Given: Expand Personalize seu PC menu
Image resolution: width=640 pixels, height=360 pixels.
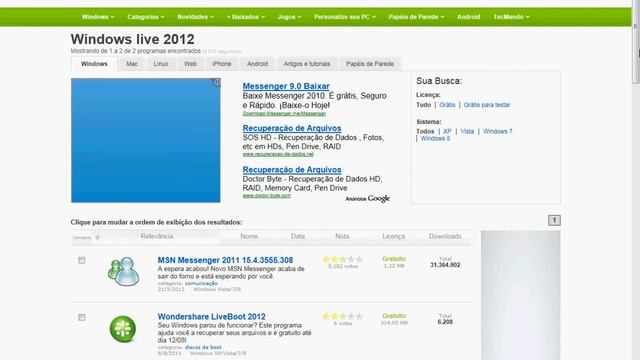Looking at the screenshot, I should (345, 17).
